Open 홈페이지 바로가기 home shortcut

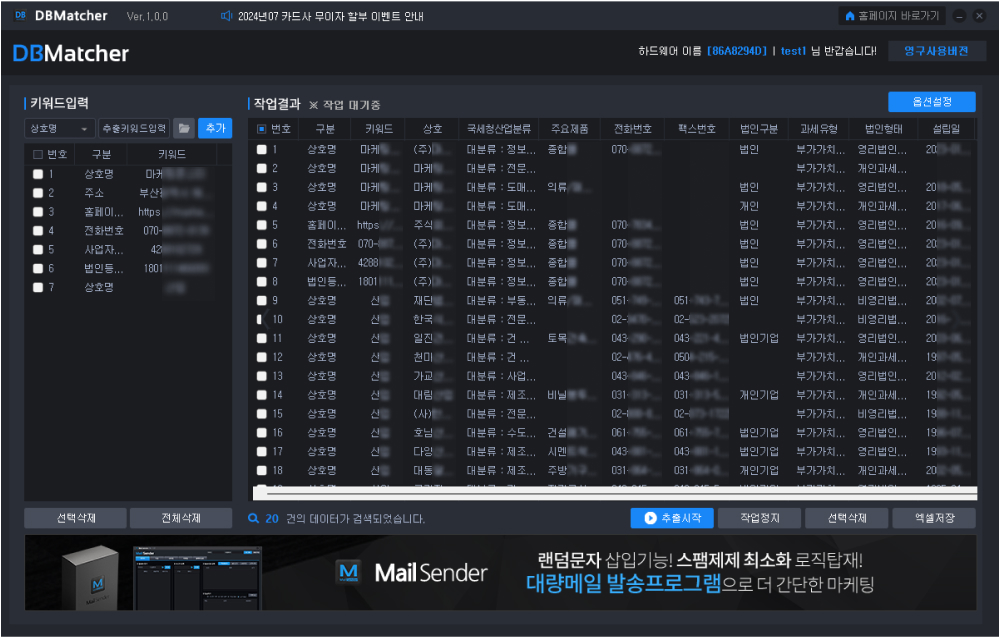pos(892,17)
